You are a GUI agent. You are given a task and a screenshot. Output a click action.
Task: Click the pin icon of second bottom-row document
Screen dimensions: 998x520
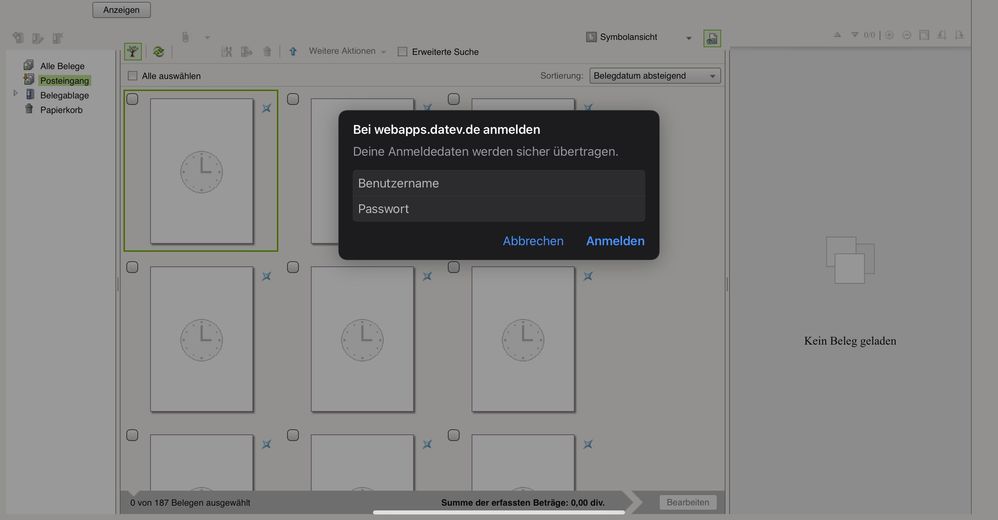(x=427, y=444)
